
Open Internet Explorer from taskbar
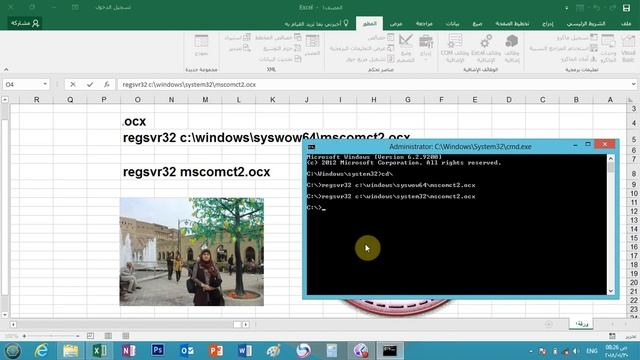coord(41,351)
